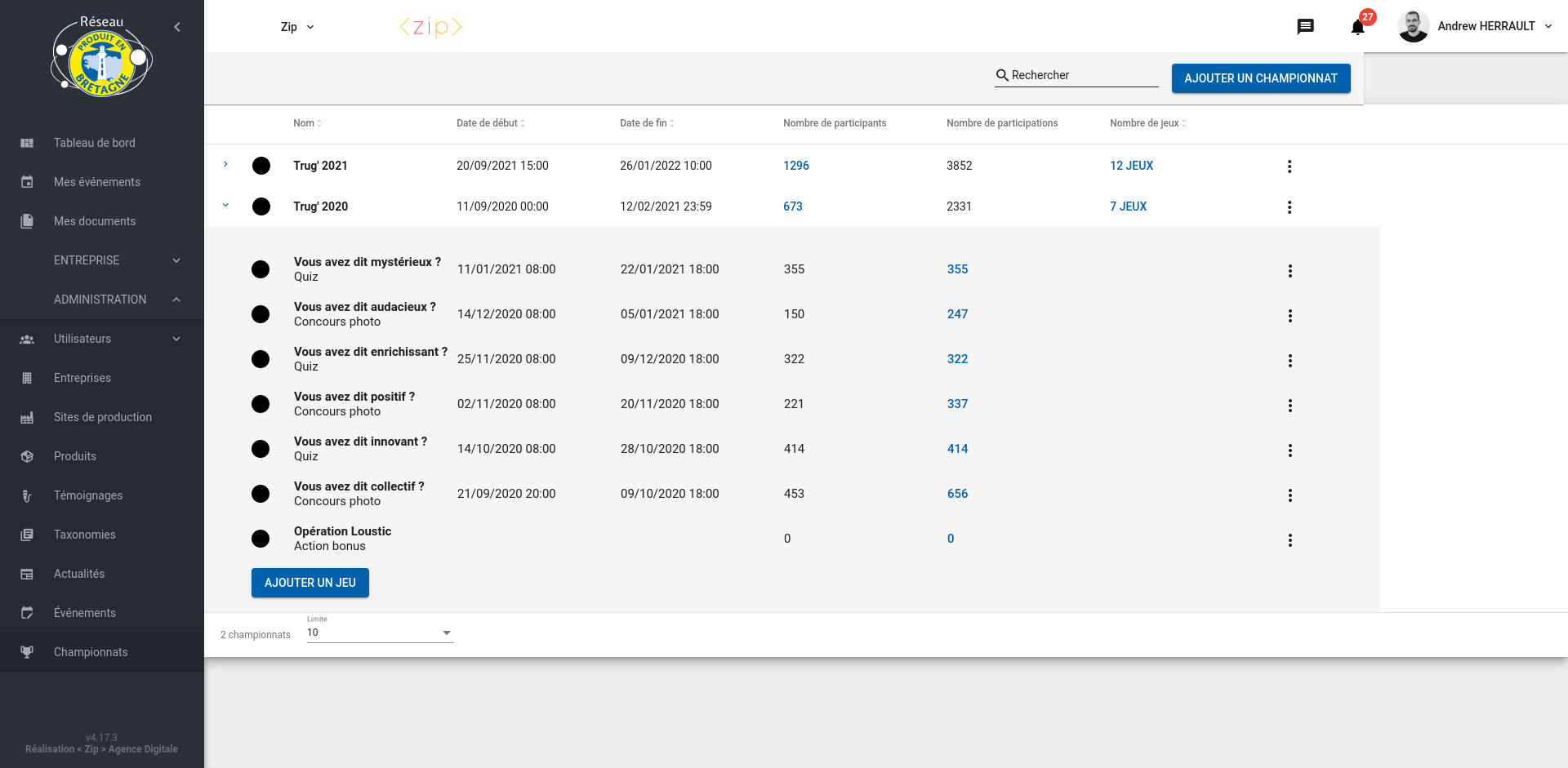Select the Utilisateurs people icon
Image resolution: width=1568 pixels, height=768 pixels.
[27, 339]
